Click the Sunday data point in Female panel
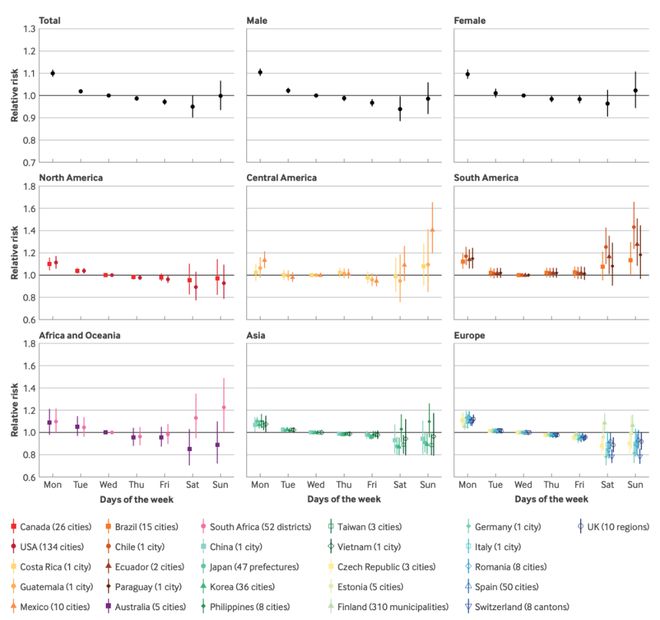 coord(636,90)
